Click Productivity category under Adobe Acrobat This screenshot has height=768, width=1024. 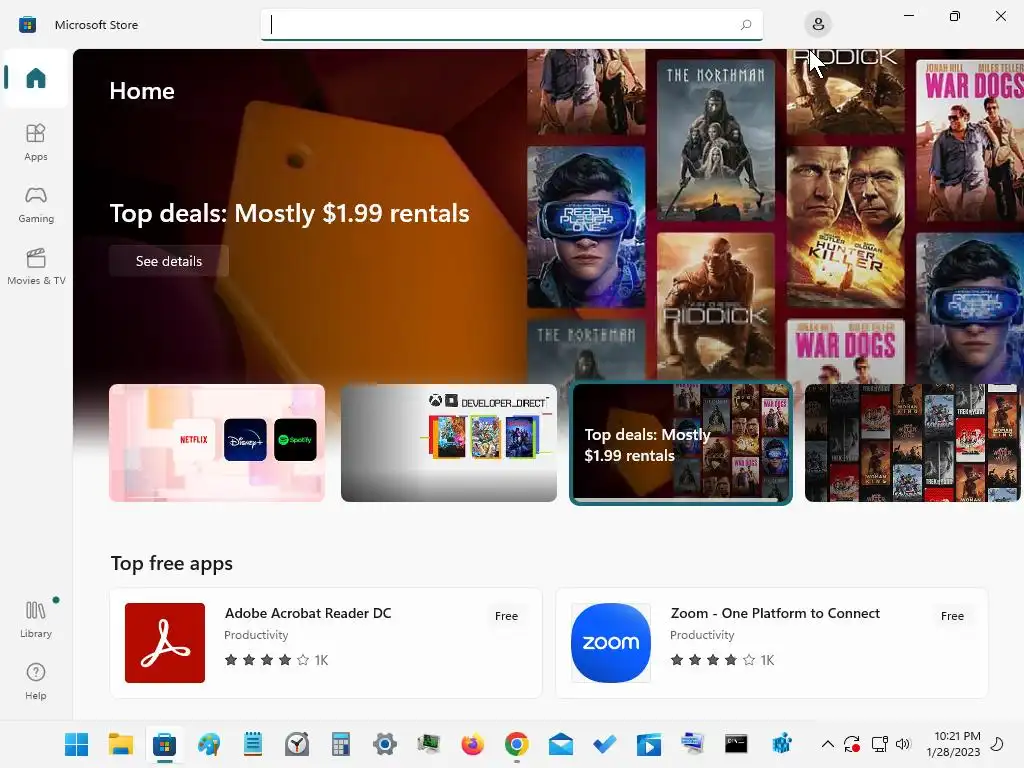tap(256, 635)
